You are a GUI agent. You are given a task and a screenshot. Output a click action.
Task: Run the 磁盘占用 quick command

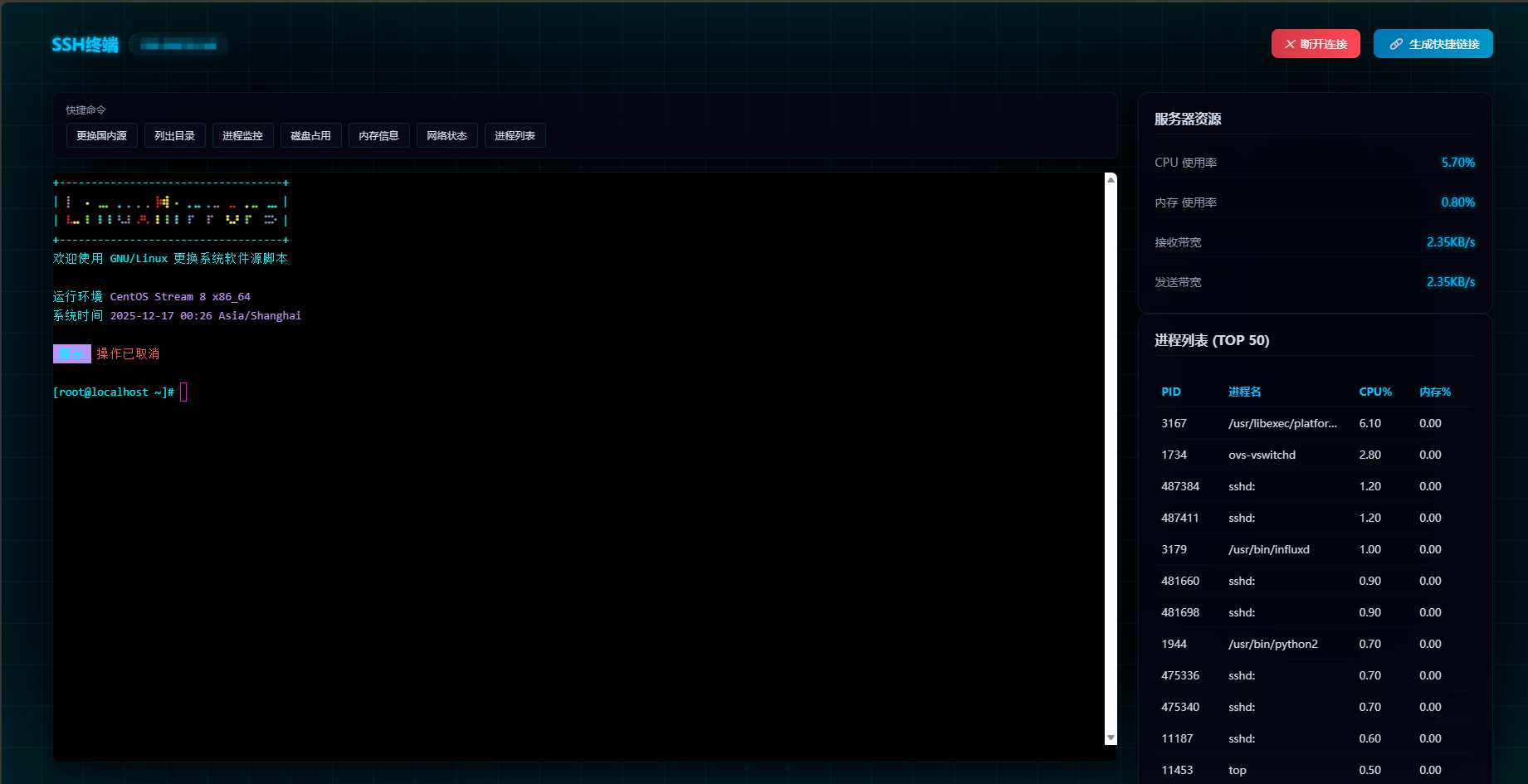tap(311, 136)
